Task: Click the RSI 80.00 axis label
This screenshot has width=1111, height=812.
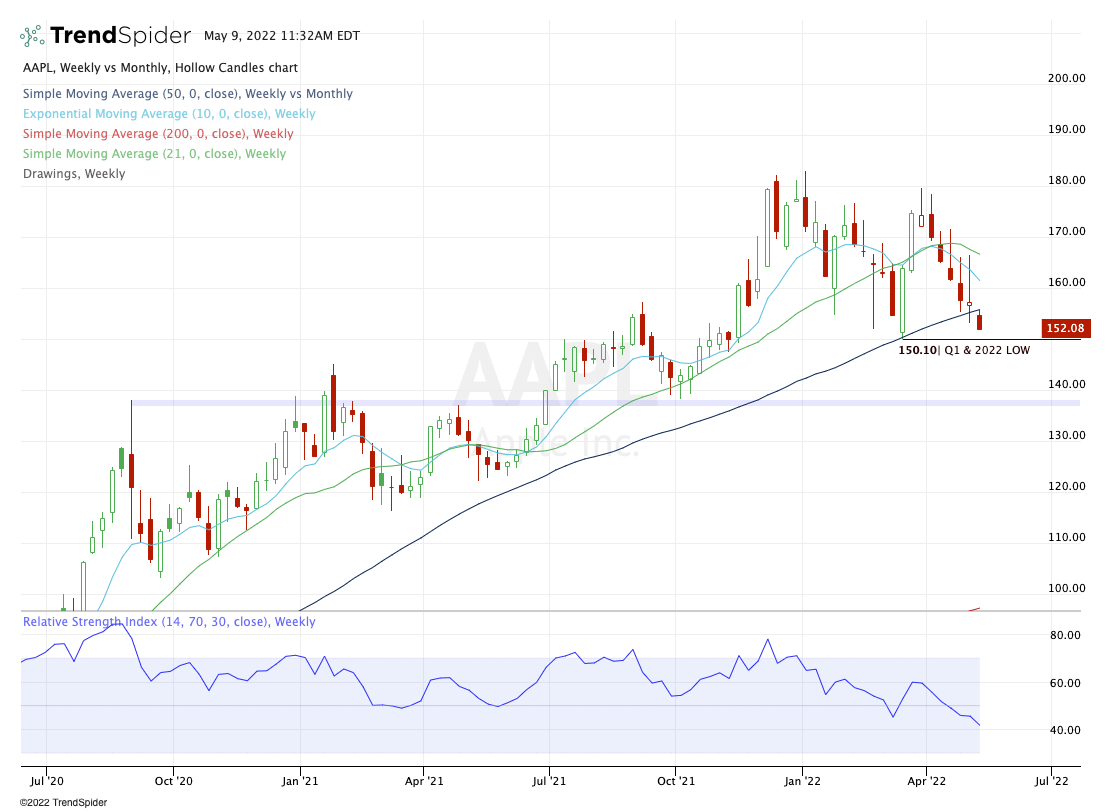Action: [x=1065, y=635]
